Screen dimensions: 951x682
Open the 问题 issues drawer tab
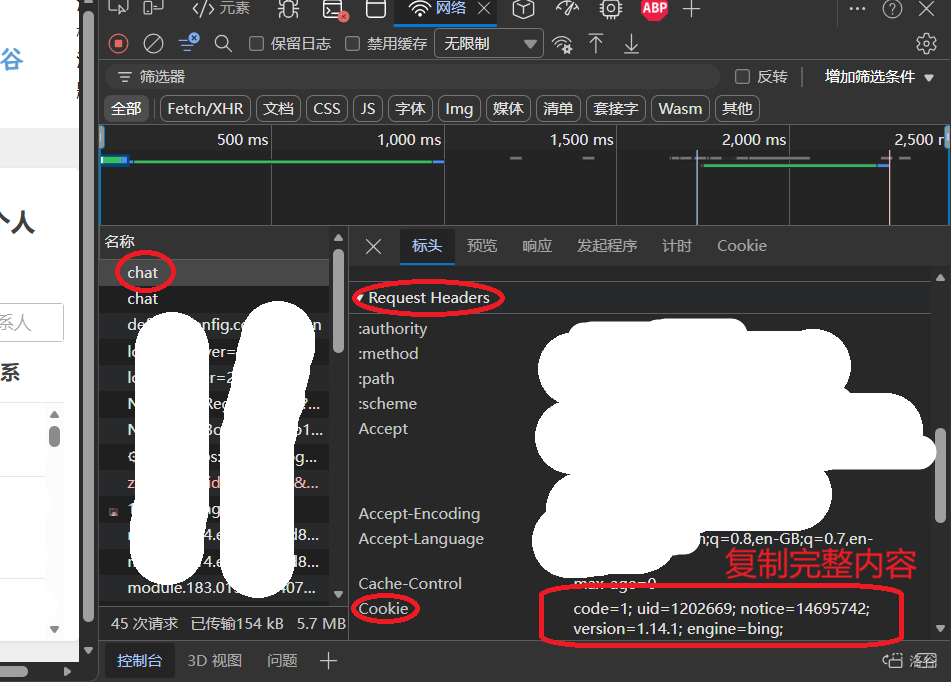pos(283,661)
